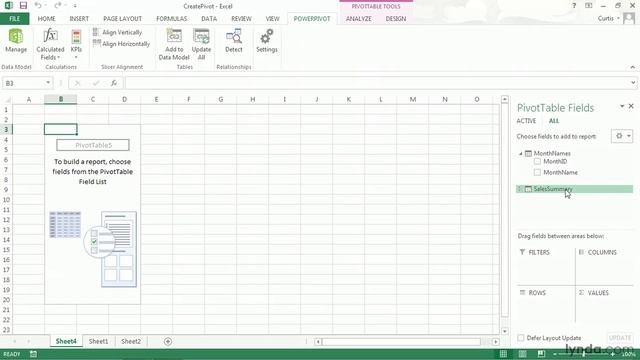Click the Save icon in quick access toolbar

(23, 6)
